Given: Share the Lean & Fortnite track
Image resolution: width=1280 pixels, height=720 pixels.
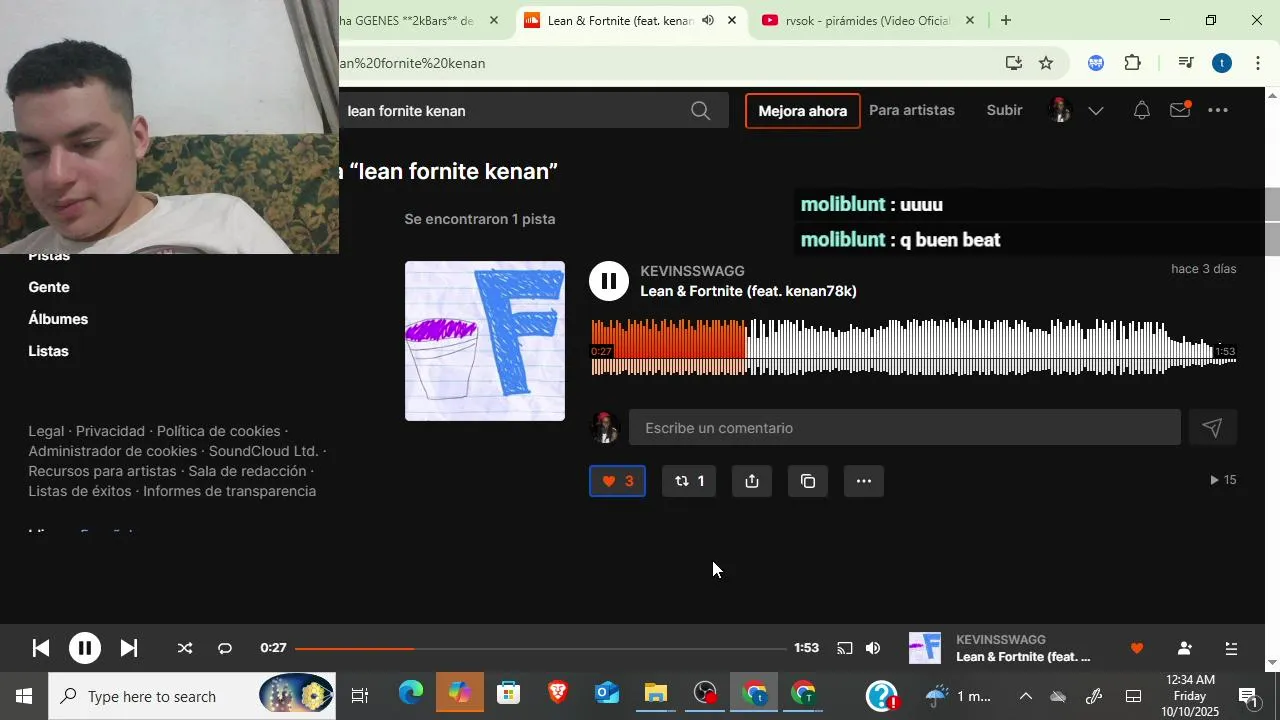Looking at the screenshot, I should 752,481.
